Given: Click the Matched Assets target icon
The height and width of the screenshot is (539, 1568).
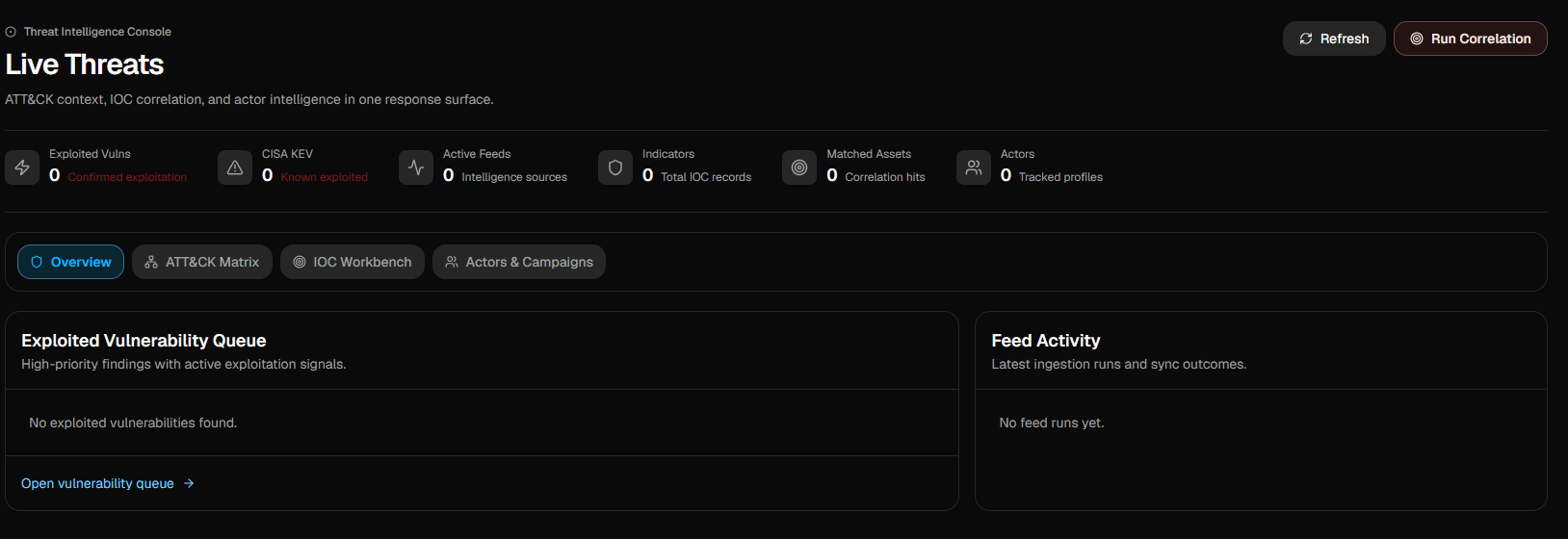Looking at the screenshot, I should click(x=799, y=167).
